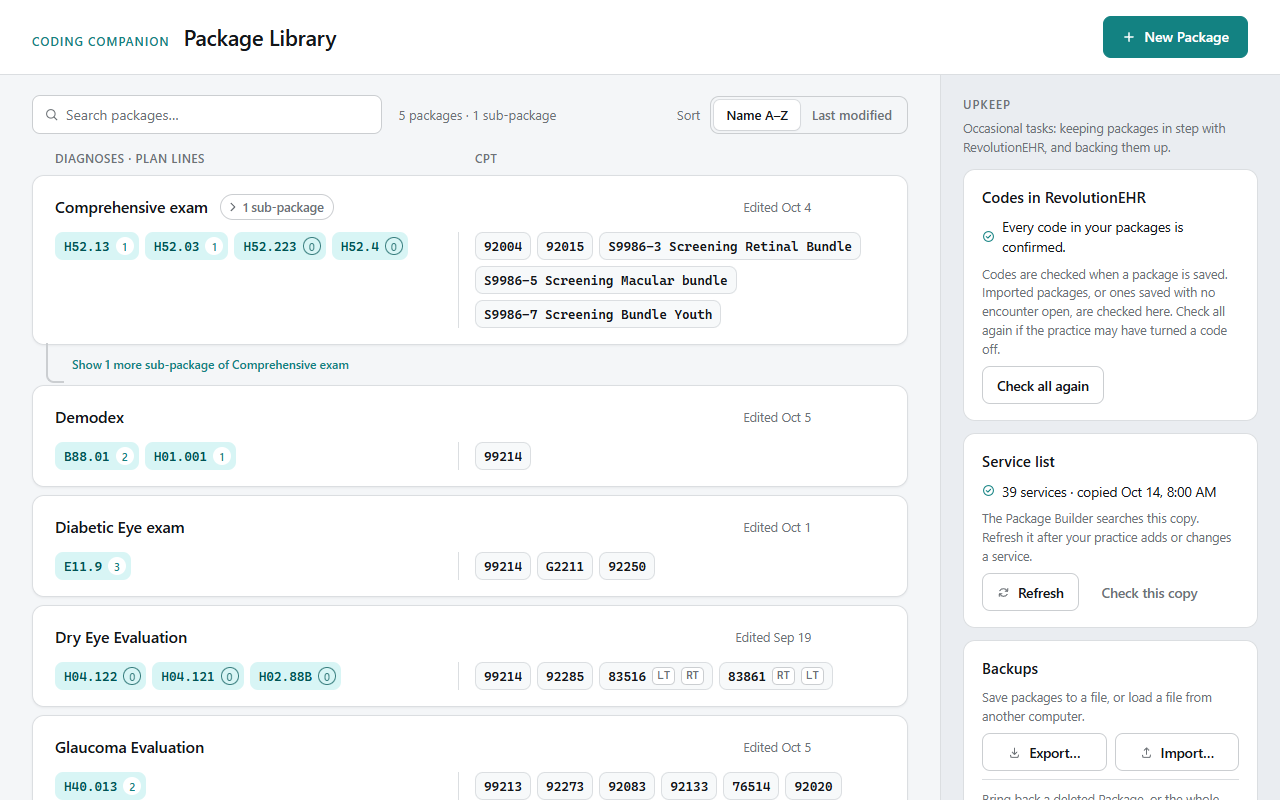Refresh the service list
1280x800 pixels.
point(1030,592)
